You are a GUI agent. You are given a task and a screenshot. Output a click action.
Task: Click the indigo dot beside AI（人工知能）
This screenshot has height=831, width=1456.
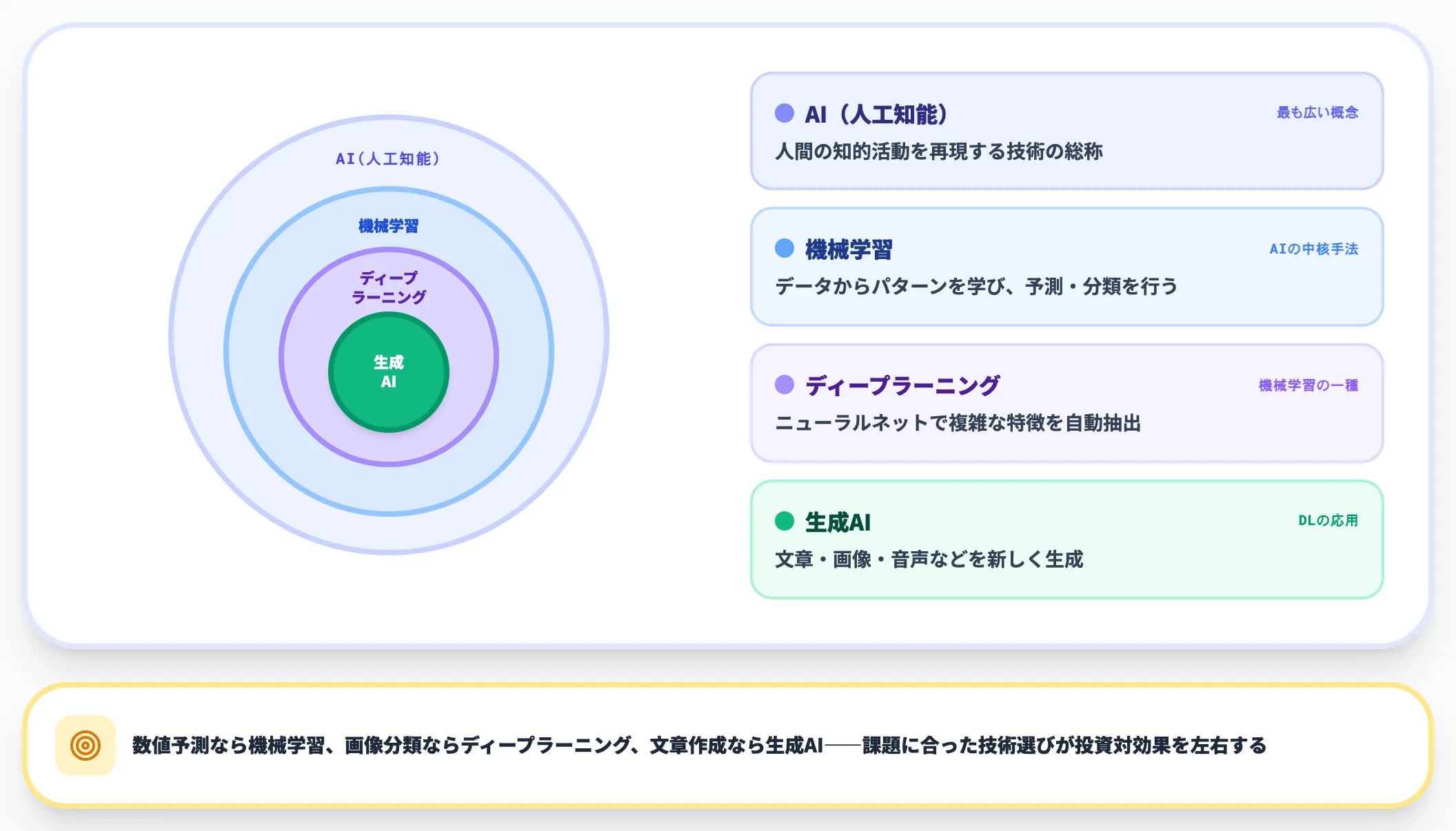785,113
